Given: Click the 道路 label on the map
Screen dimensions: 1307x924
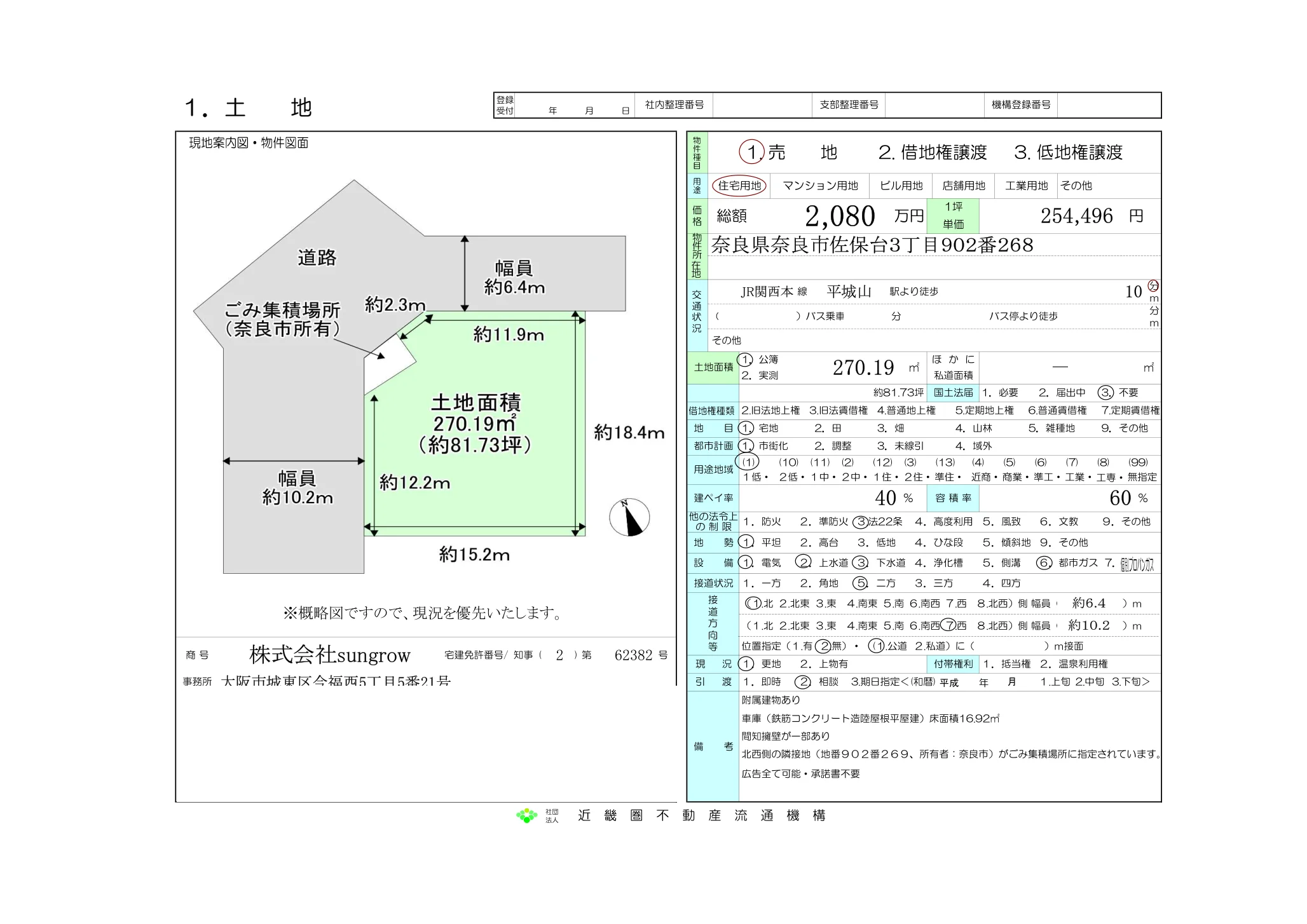Looking at the screenshot, I should (x=317, y=257).
